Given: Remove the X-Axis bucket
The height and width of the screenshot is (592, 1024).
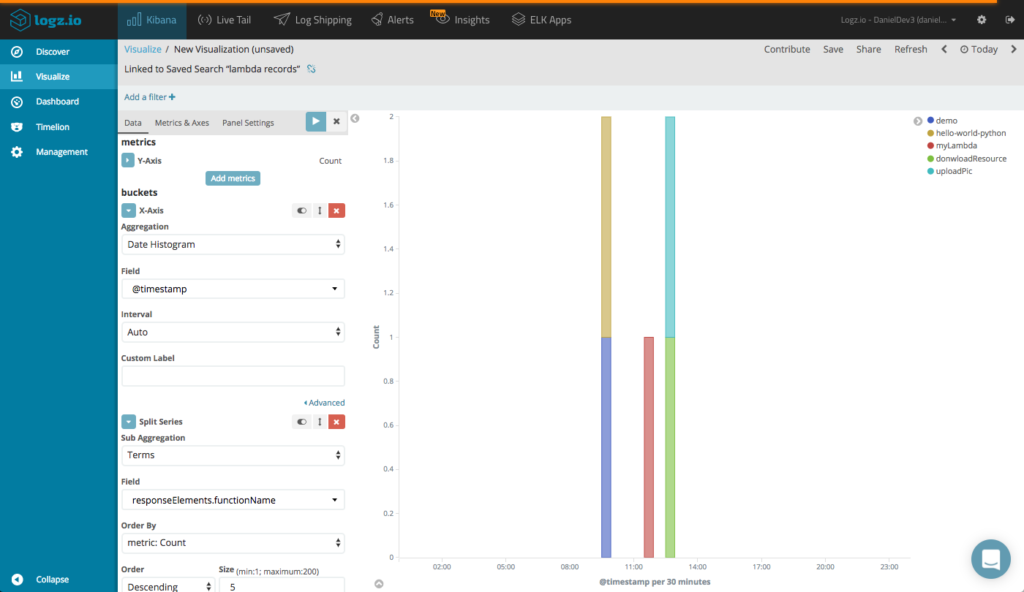Looking at the screenshot, I should (x=337, y=211).
